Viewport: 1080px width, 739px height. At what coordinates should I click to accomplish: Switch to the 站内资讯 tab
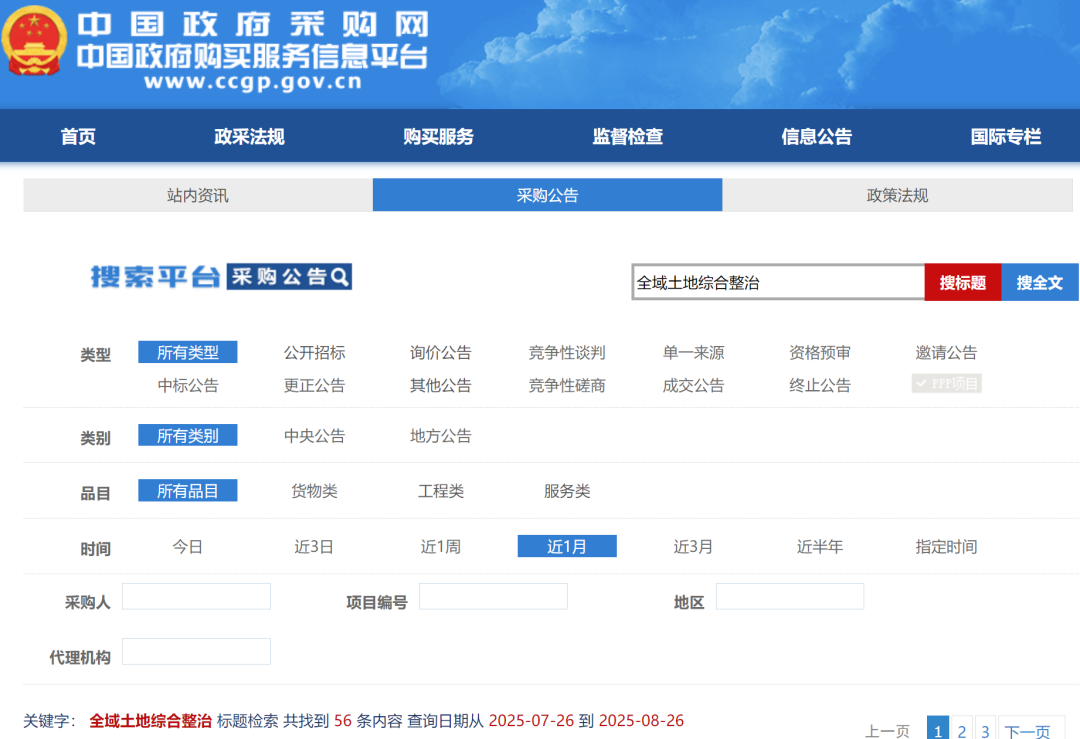pyautogui.click(x=197, y=195)
